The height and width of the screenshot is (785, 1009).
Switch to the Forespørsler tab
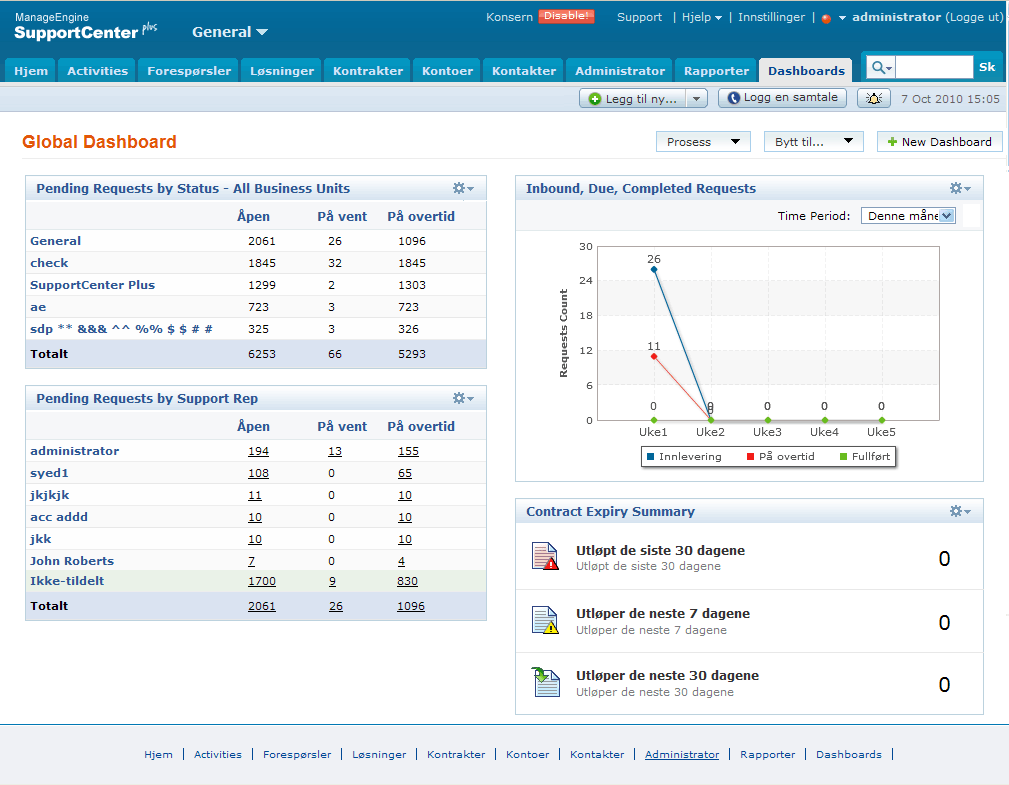[189, 71]
